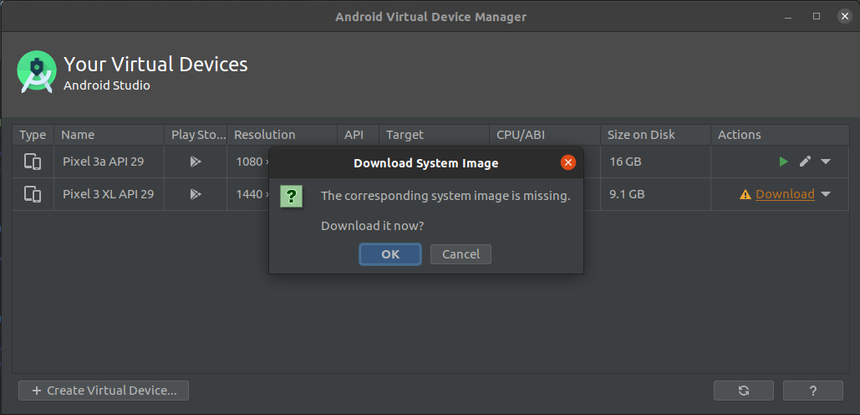Click the Android Studio logo in header
This screenshot has height=415, width=860.
click(x=36, y=72)
